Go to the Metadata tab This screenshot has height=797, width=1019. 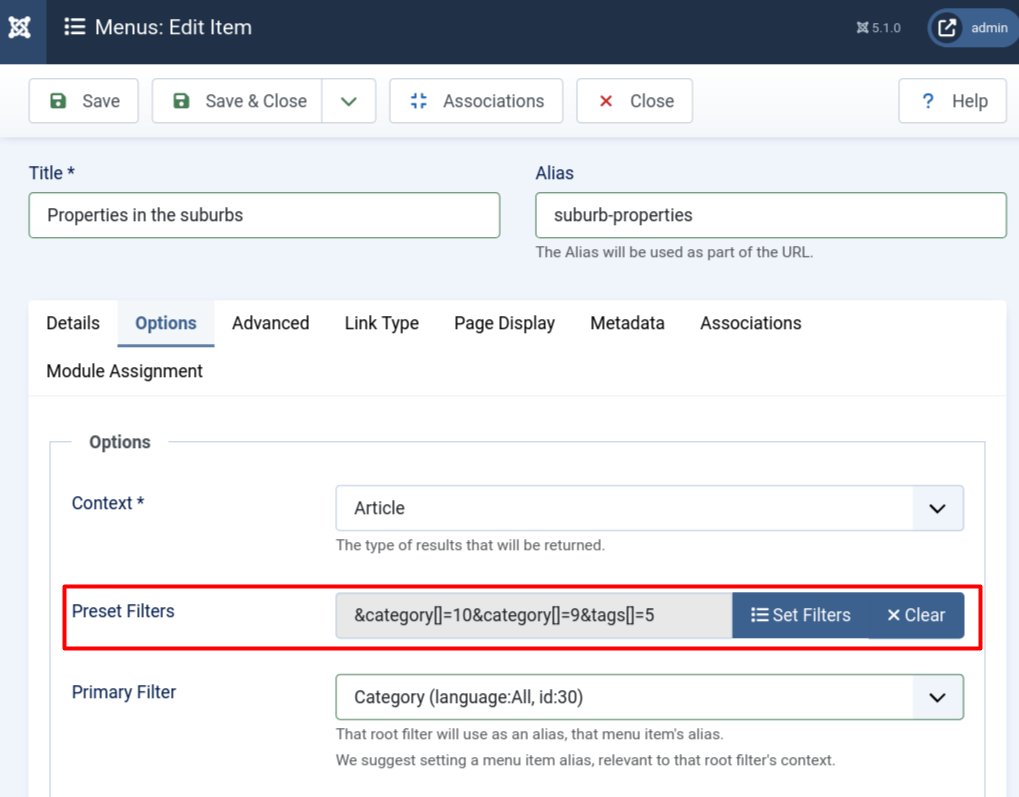(627, 323)
